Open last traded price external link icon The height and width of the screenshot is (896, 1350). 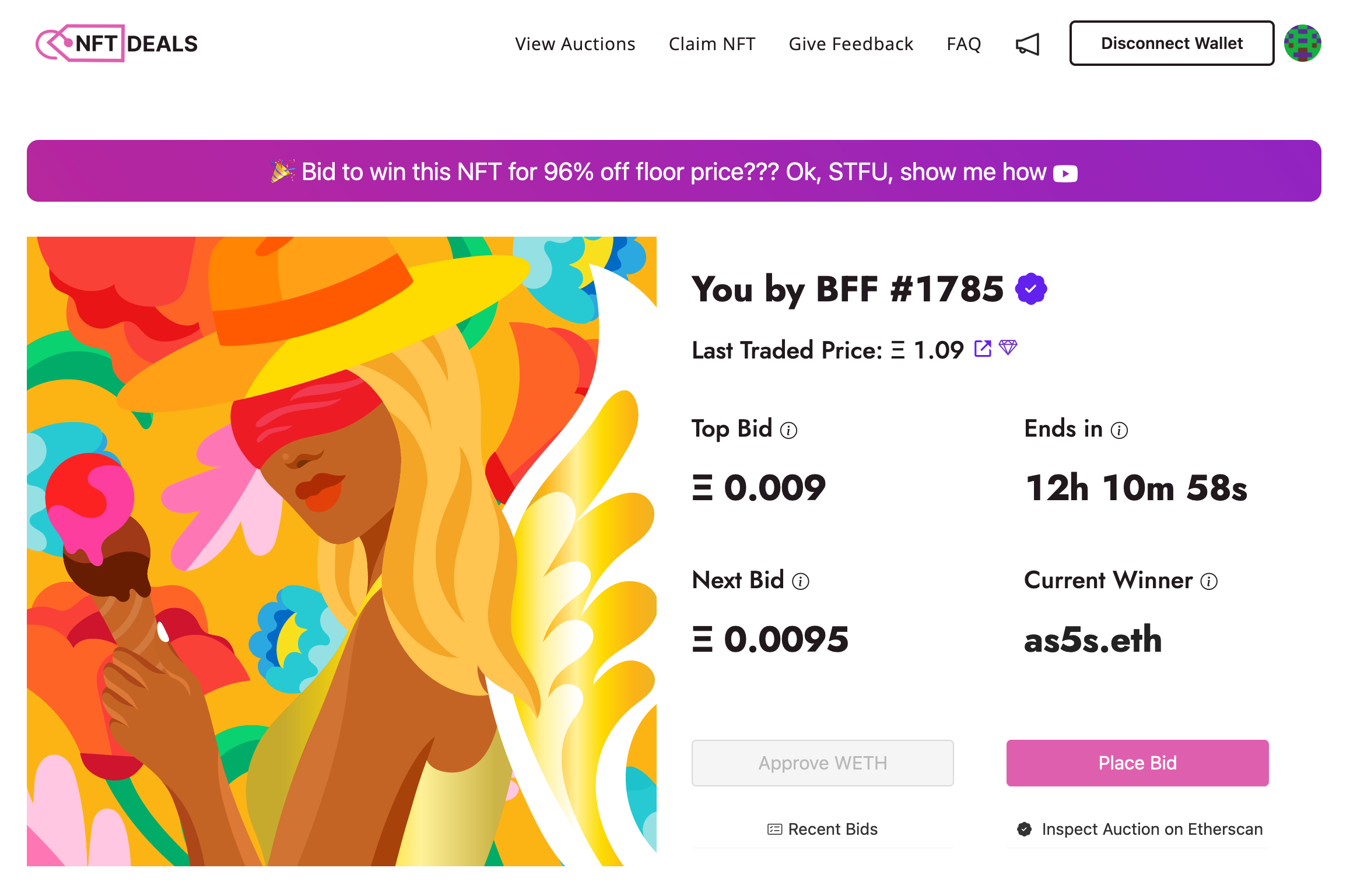pyautogui.click(x=983, y=349)
